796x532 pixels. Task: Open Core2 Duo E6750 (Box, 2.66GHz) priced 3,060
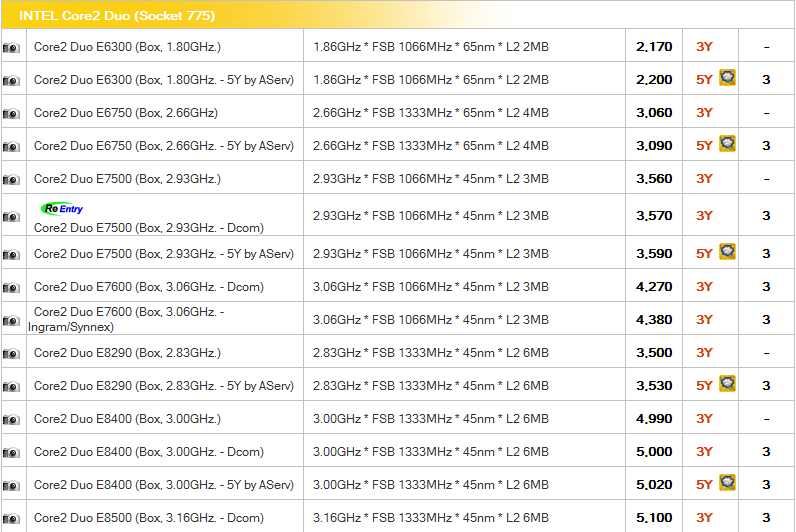click(x=125, y=113)
